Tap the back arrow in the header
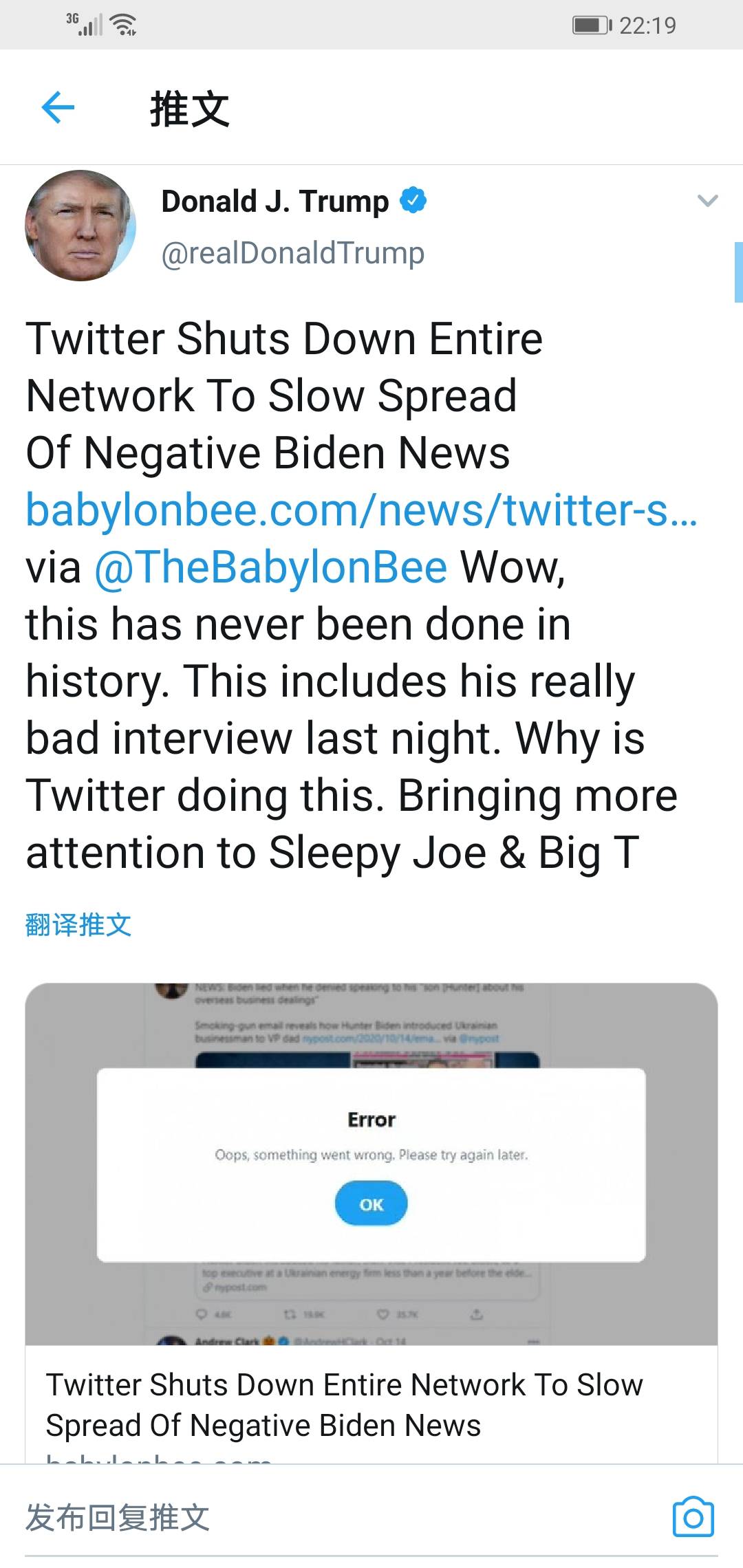 (x=58, y=107)
